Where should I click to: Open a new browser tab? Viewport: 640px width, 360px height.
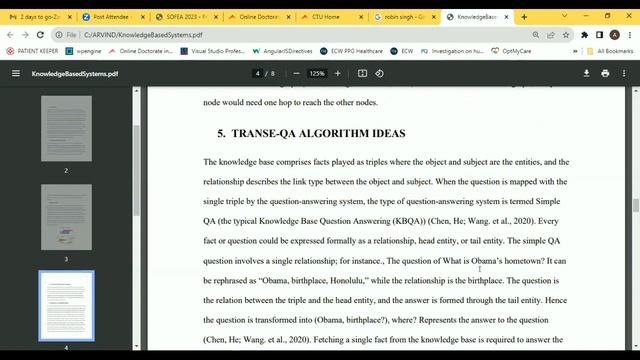pos(524,17)
